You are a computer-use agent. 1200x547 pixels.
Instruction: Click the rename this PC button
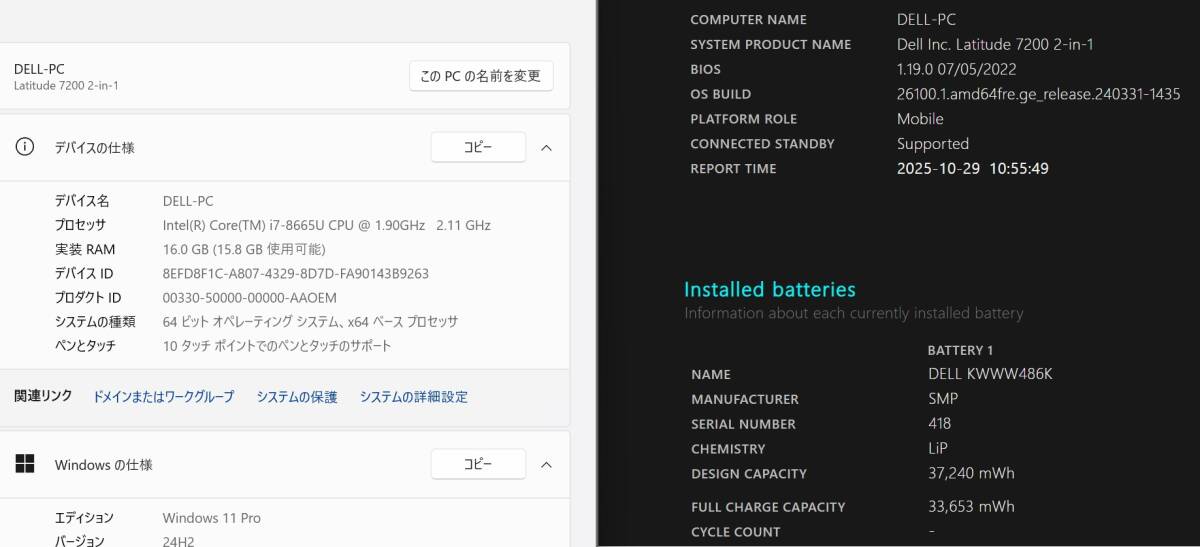point(481,76)
